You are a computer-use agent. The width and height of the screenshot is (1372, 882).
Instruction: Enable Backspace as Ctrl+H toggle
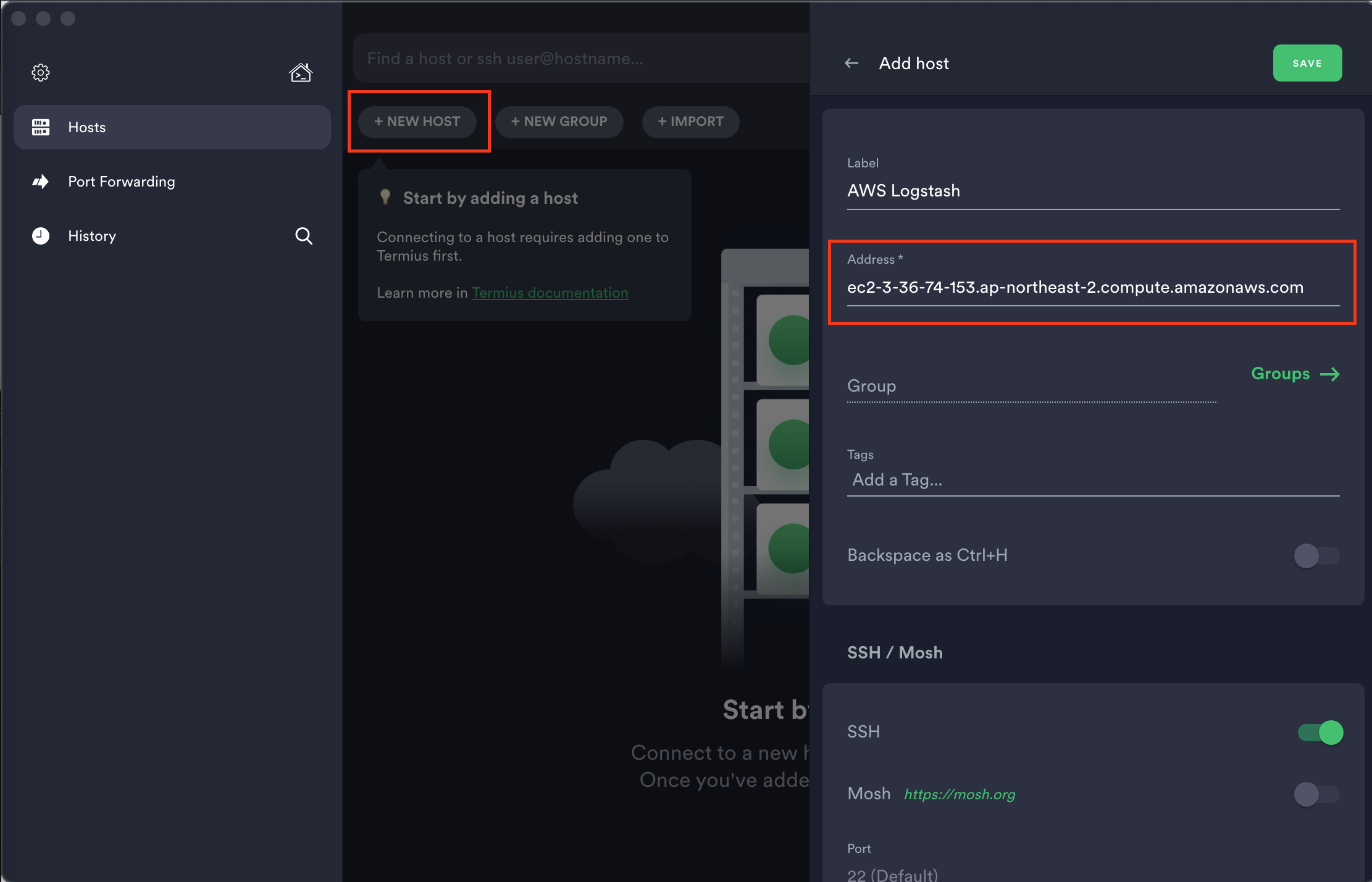tap(1316, 555)
